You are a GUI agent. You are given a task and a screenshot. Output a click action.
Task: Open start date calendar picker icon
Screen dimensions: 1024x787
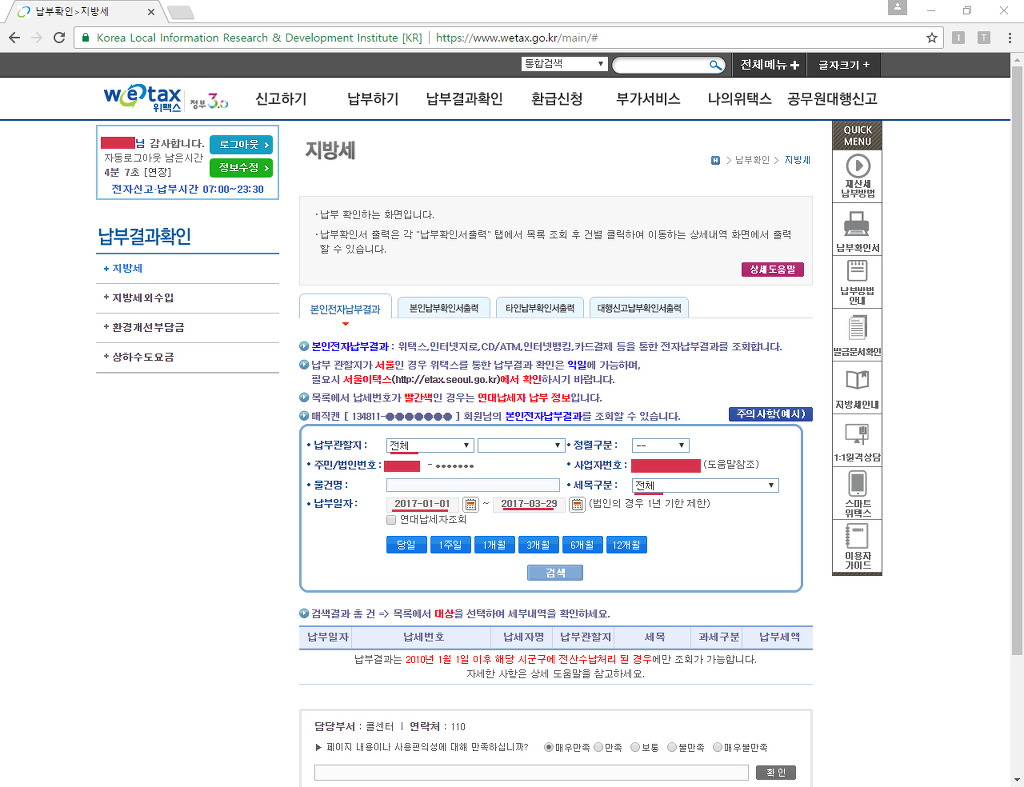pyautogui.click(x=470, y=504)
